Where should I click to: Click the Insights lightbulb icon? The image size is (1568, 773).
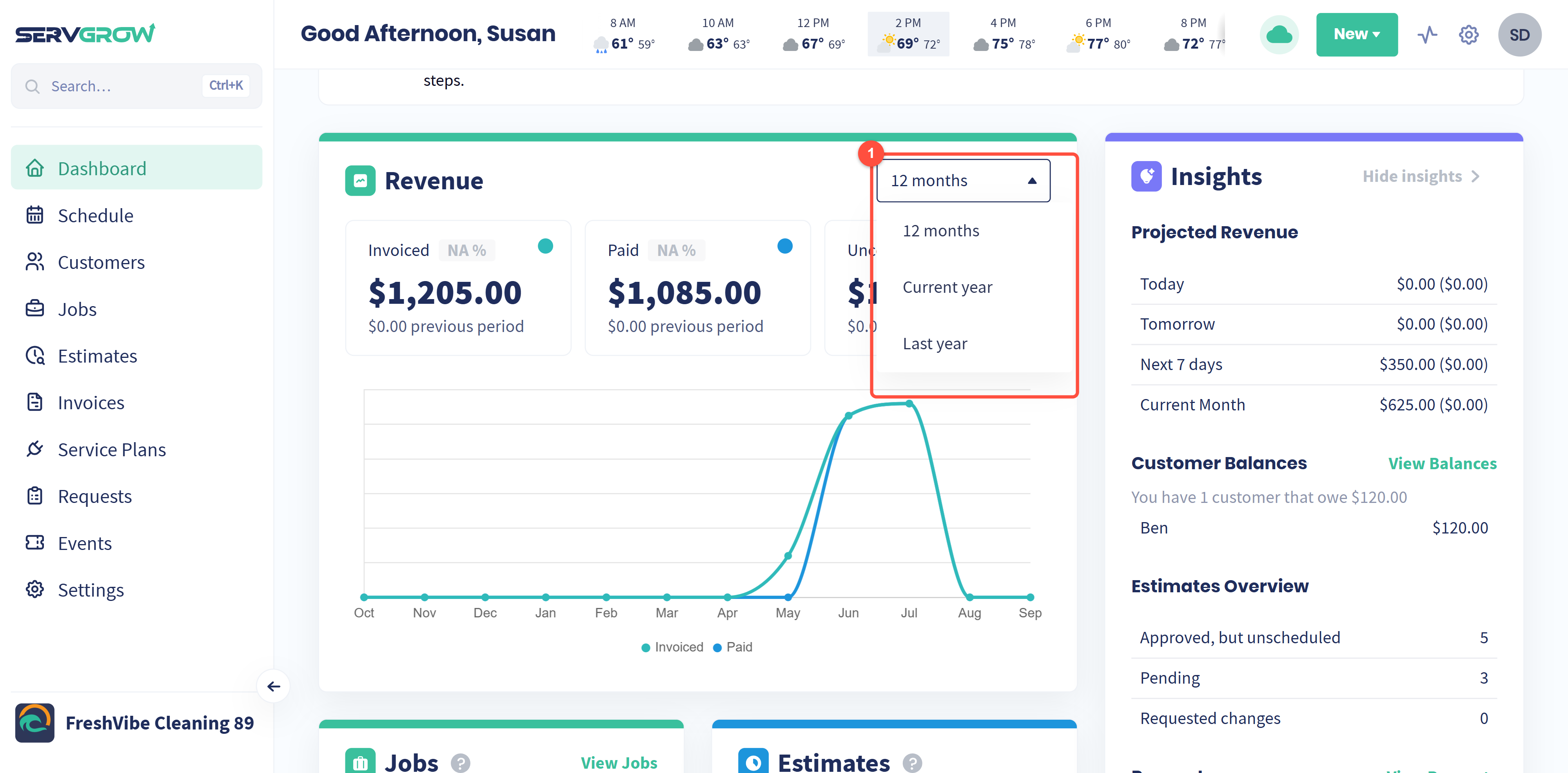[1146, 176]
